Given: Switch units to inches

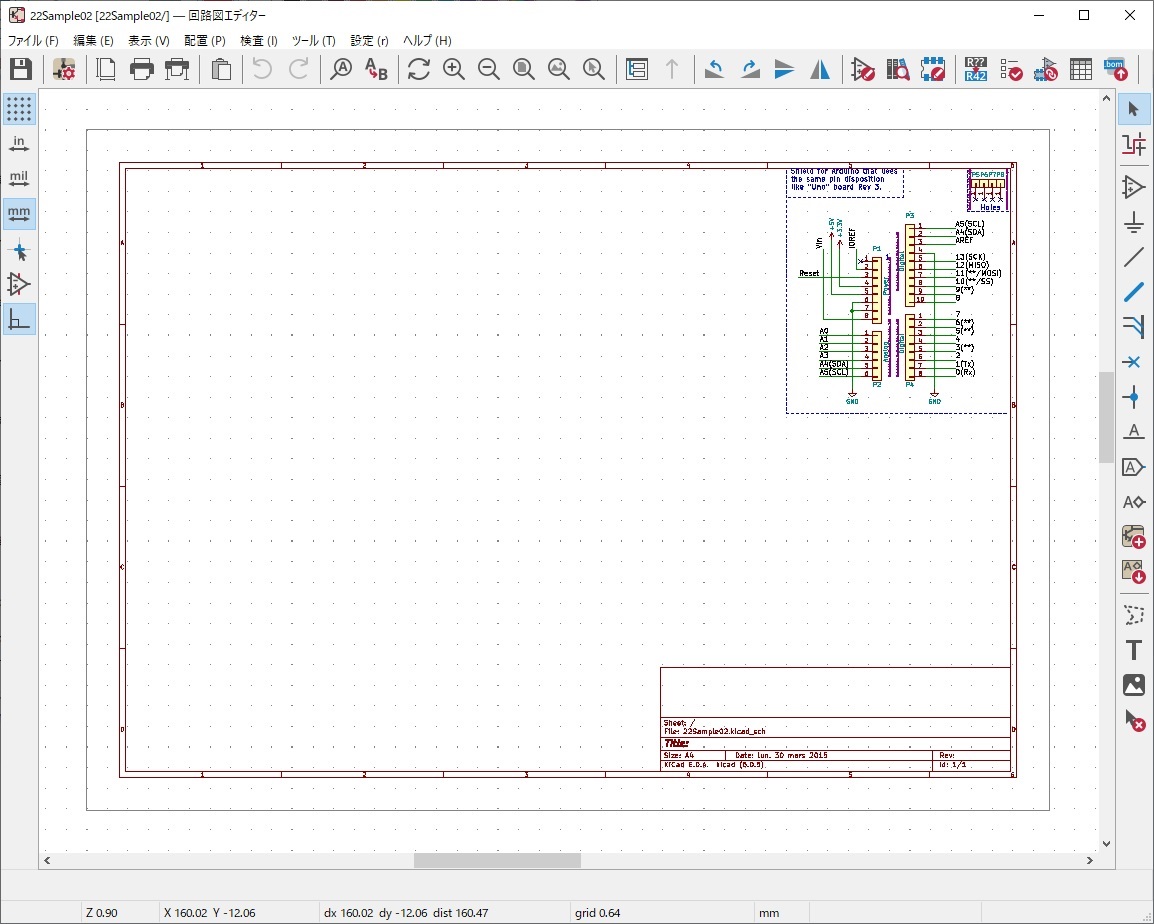Looking at the screenshot, I should point(19,143).
